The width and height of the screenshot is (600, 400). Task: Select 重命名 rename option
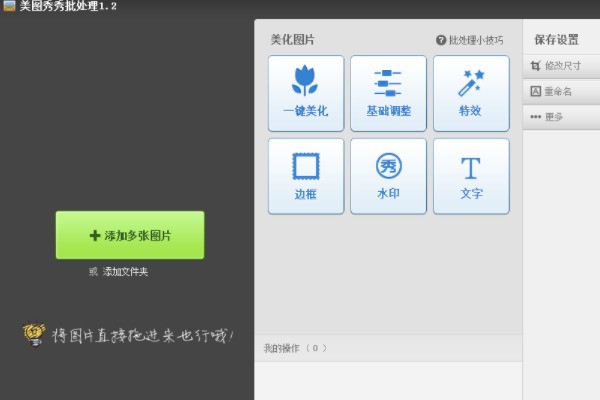pos(561,91)
